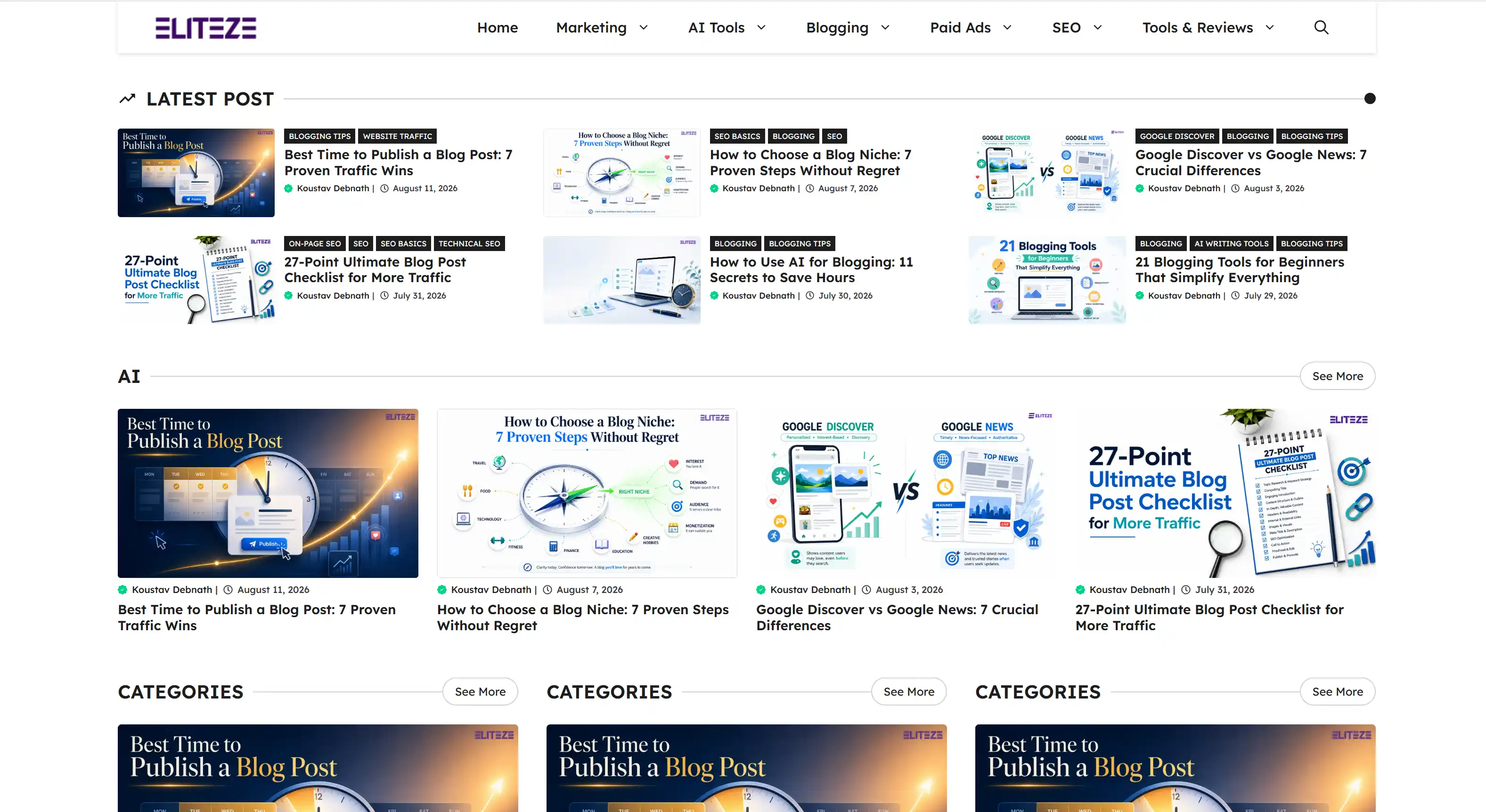Open AI section title Google Discover vs Google News: 7 Crucial Differences
Screen dimensions: 1486x812
[x=897, y=617]
